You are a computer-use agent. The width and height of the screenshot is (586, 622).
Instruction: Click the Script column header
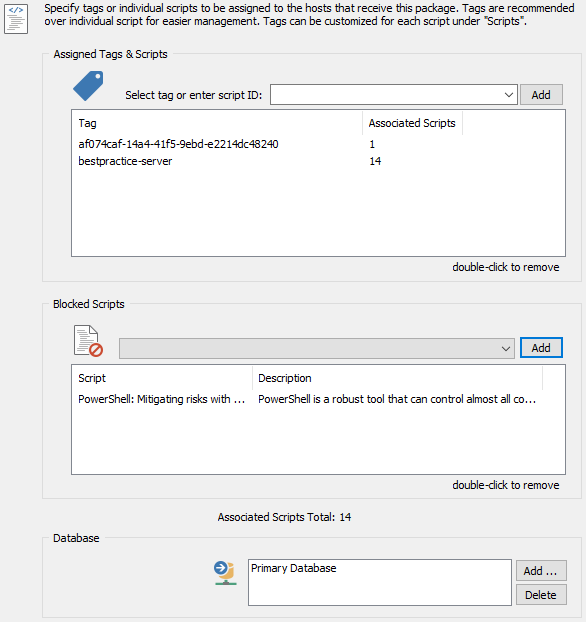(162, 378)
